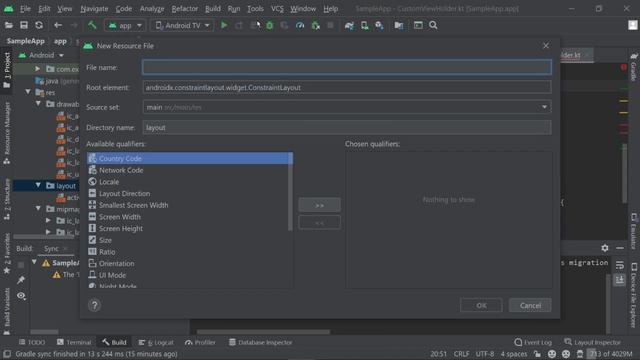Click scroll to end icon in Build output

coord(620,280)
